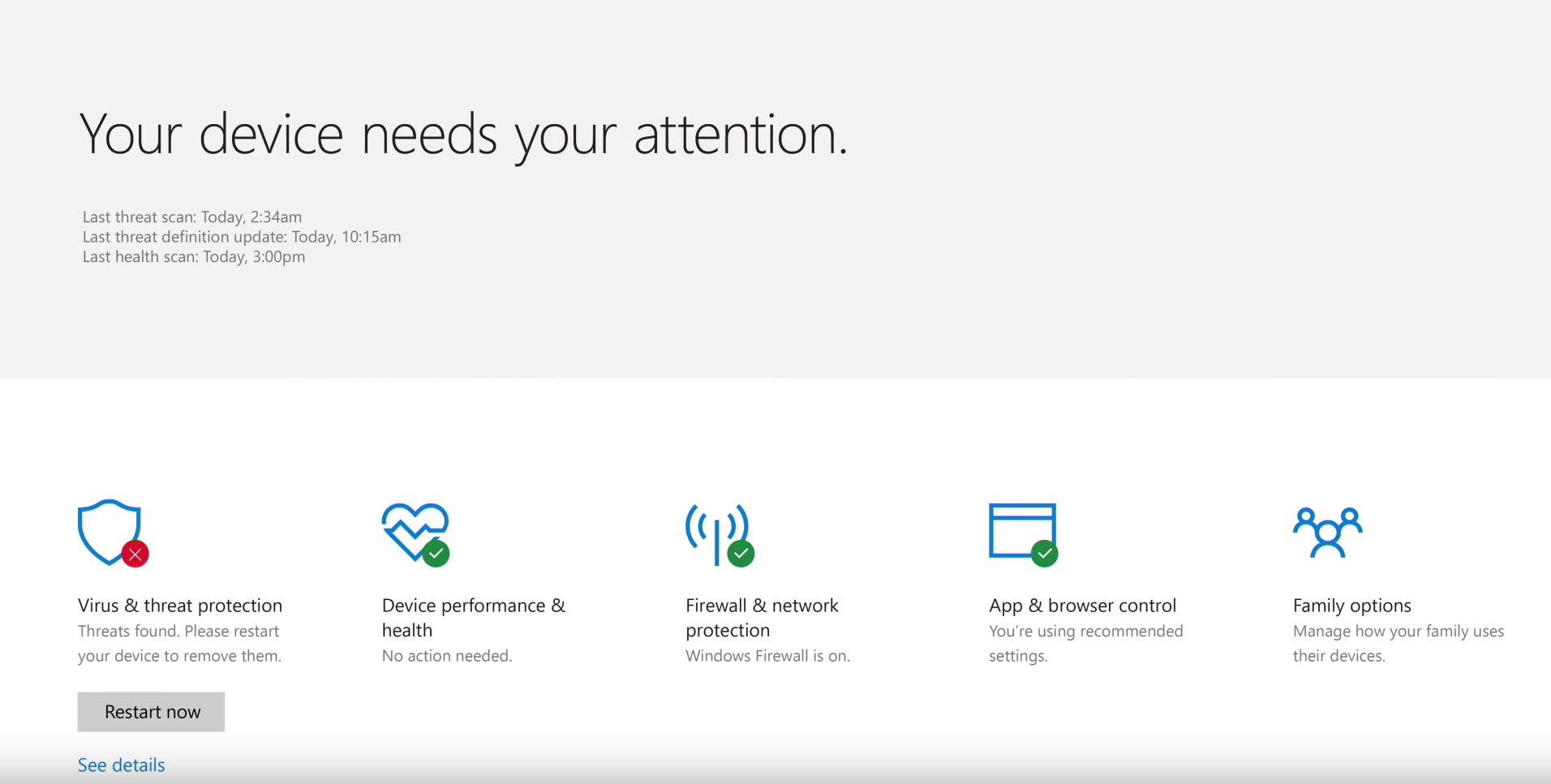Screen dimensions: 1551x784
Task: Click the Family options people icon
Action: [1327, 533]
